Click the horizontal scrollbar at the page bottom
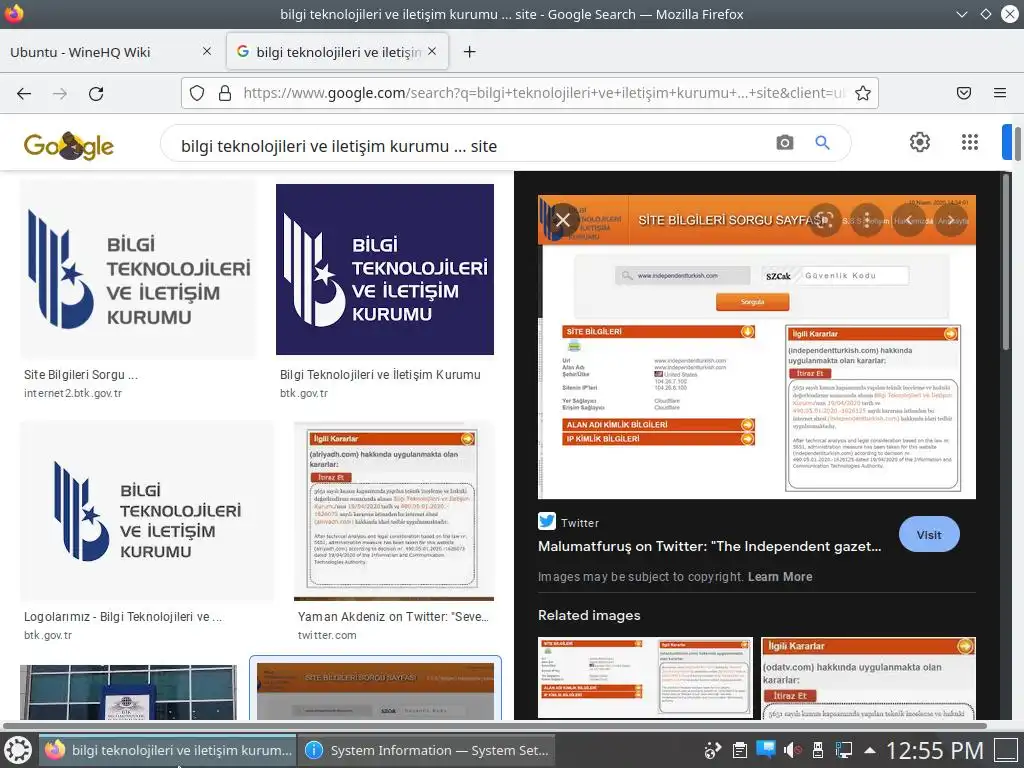 494,725
